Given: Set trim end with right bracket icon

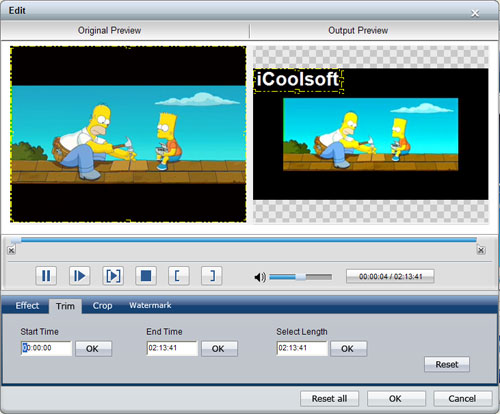Looking at the screenshot, I should tap(212, 276).
